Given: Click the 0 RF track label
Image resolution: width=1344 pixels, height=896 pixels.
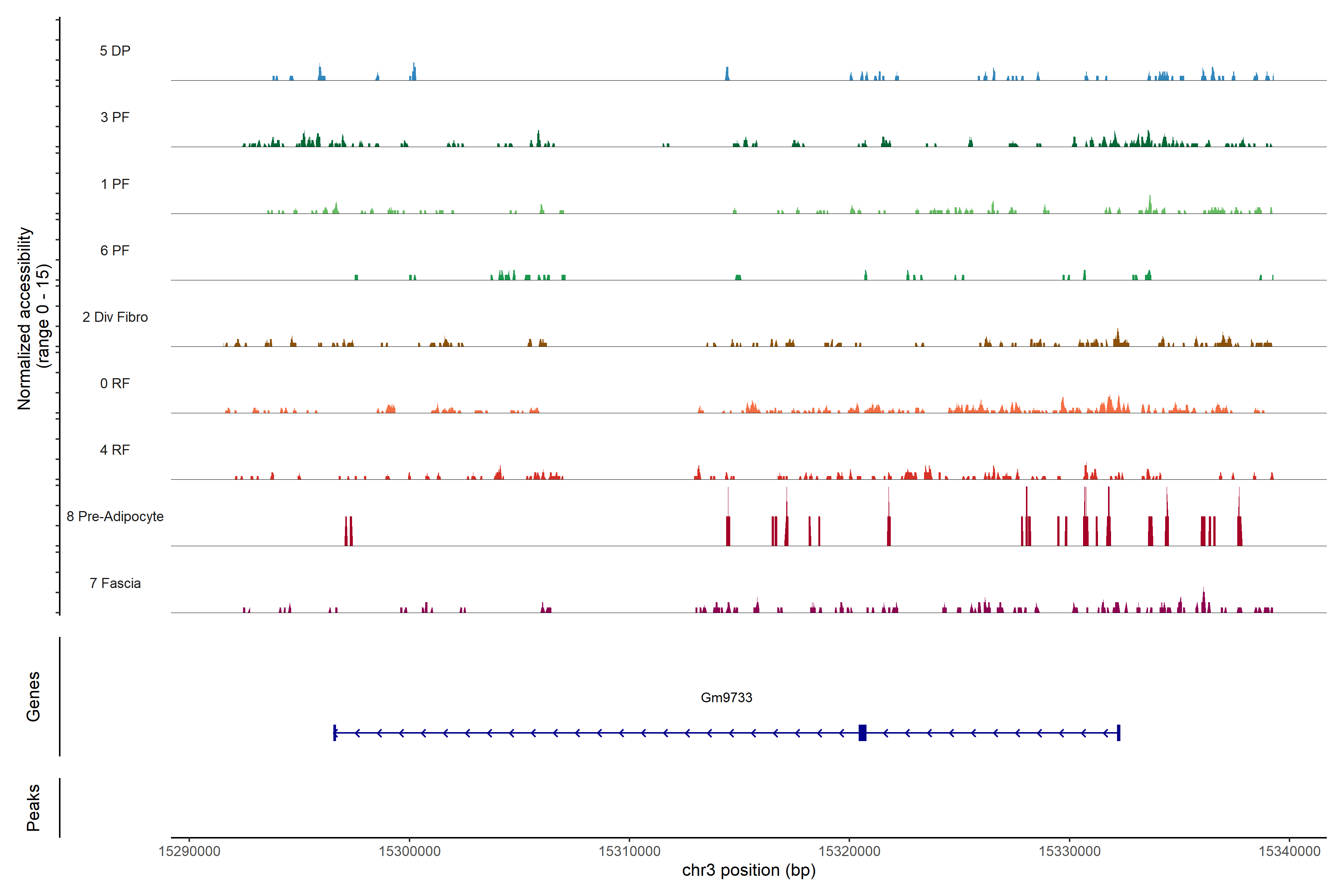Looking at the screenshot, I should tap(115, 383).
